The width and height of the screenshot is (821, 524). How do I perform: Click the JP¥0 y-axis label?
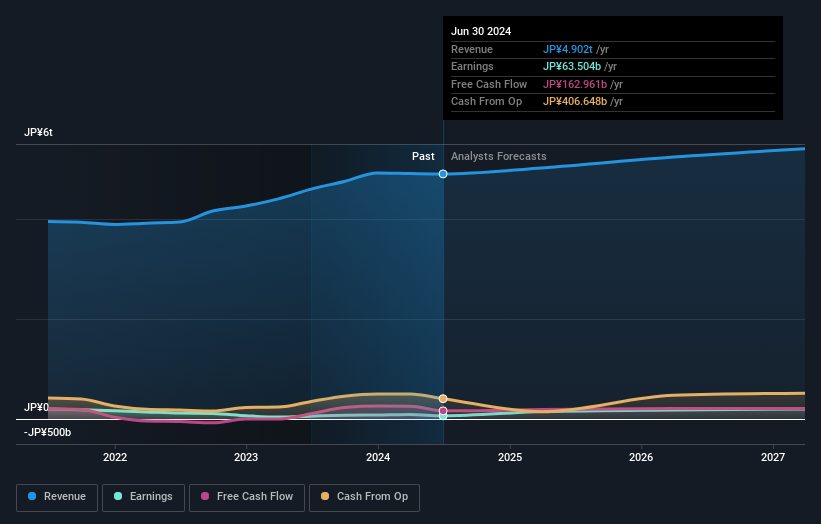tap(36, 407)
